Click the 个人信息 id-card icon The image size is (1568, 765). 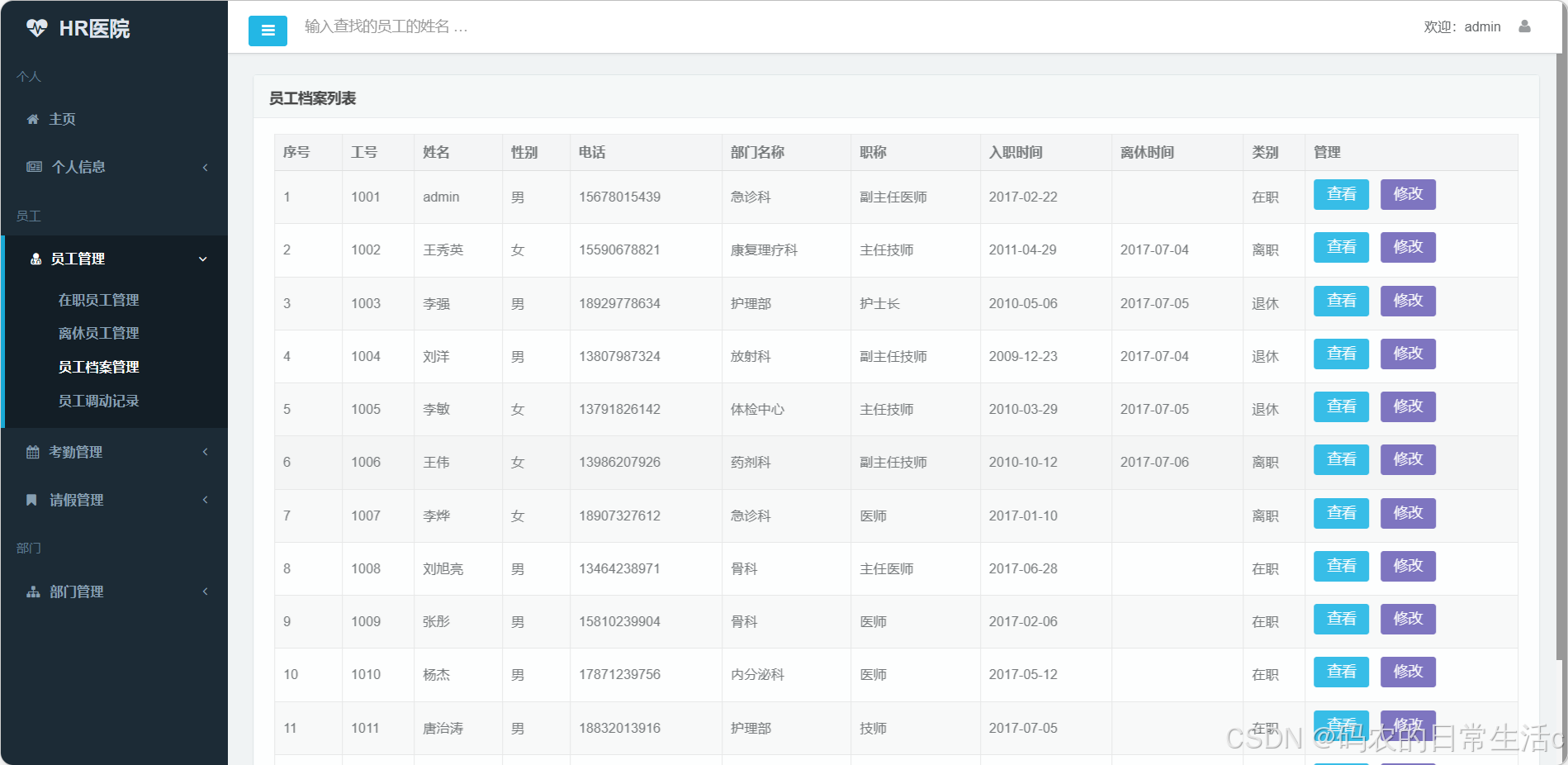click(34, 167)
